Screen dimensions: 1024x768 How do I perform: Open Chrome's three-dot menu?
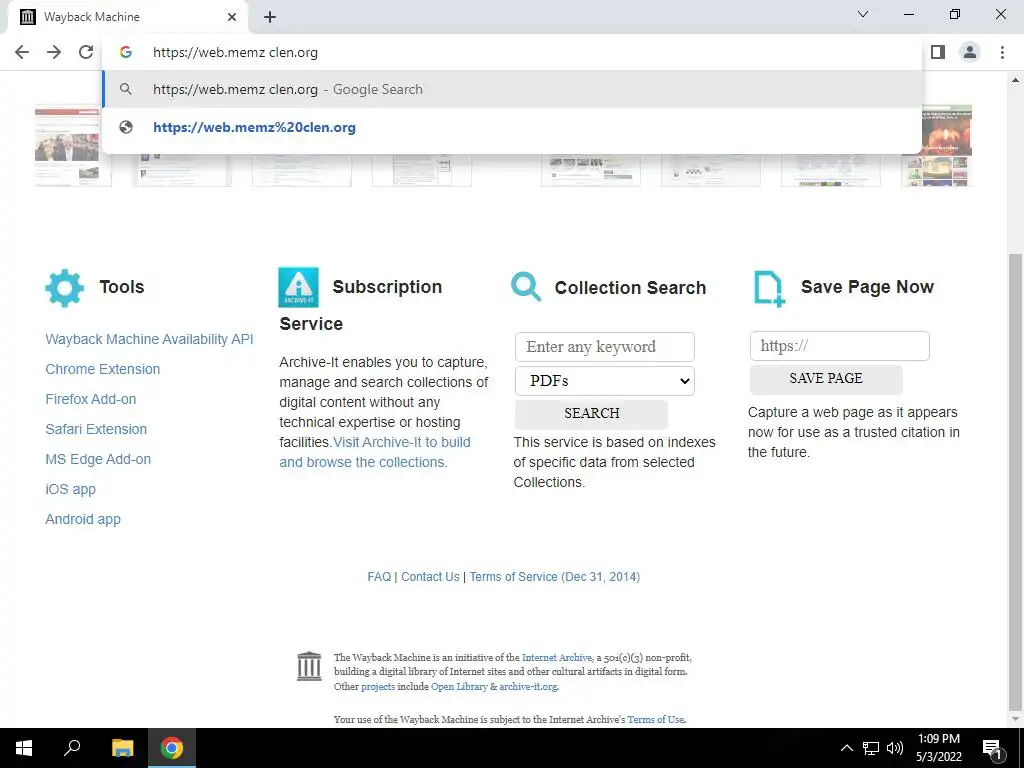pos(1002,52)
